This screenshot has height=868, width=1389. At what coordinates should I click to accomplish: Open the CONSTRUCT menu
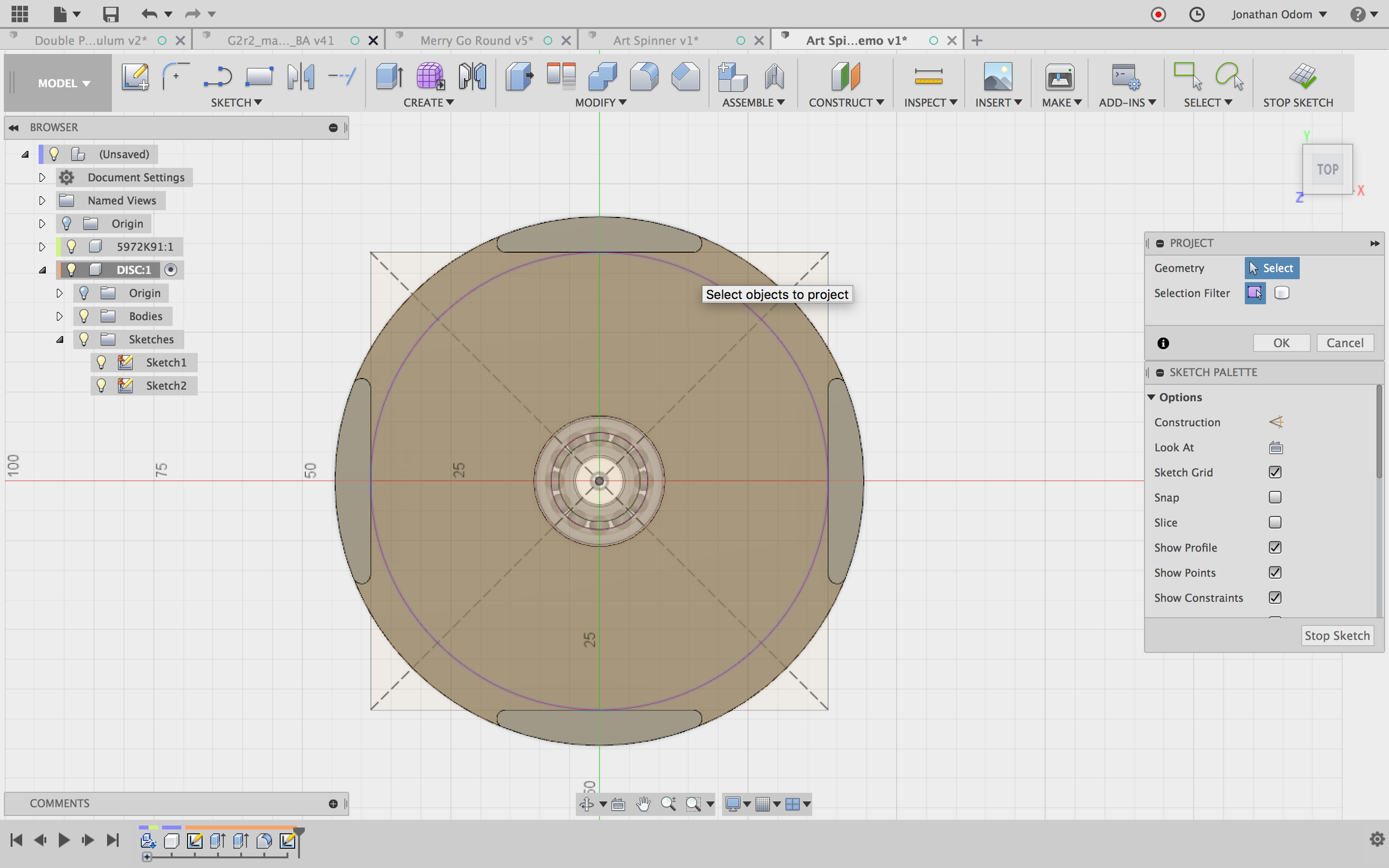pyautogui.click(x=846, y=102)
